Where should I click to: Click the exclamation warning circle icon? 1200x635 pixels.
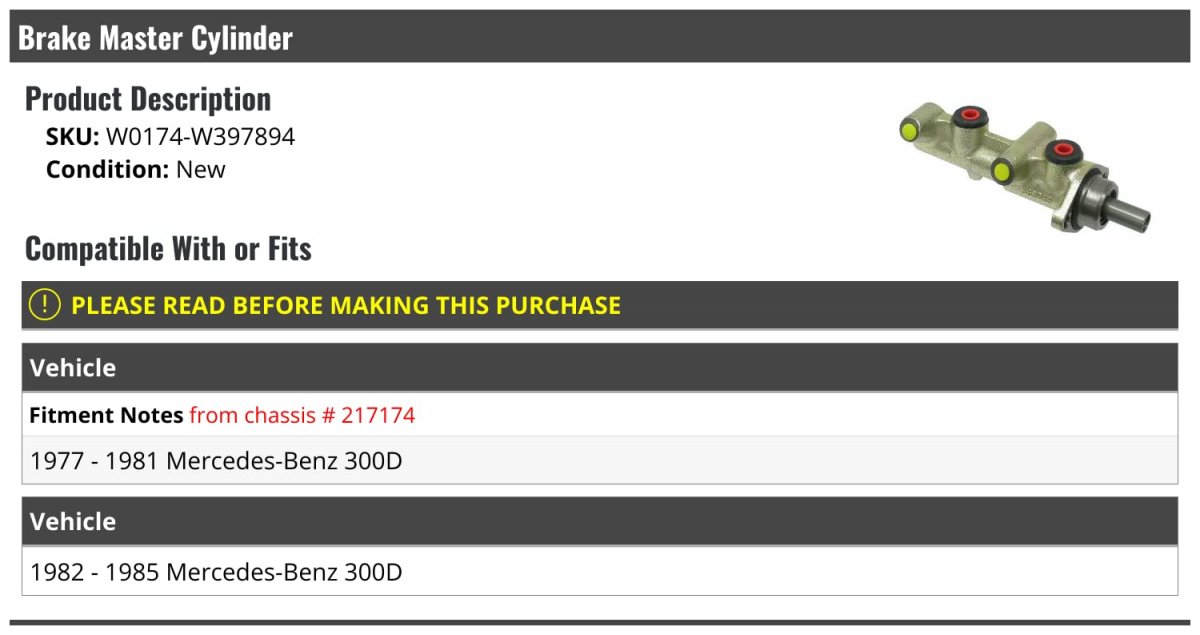44,305
